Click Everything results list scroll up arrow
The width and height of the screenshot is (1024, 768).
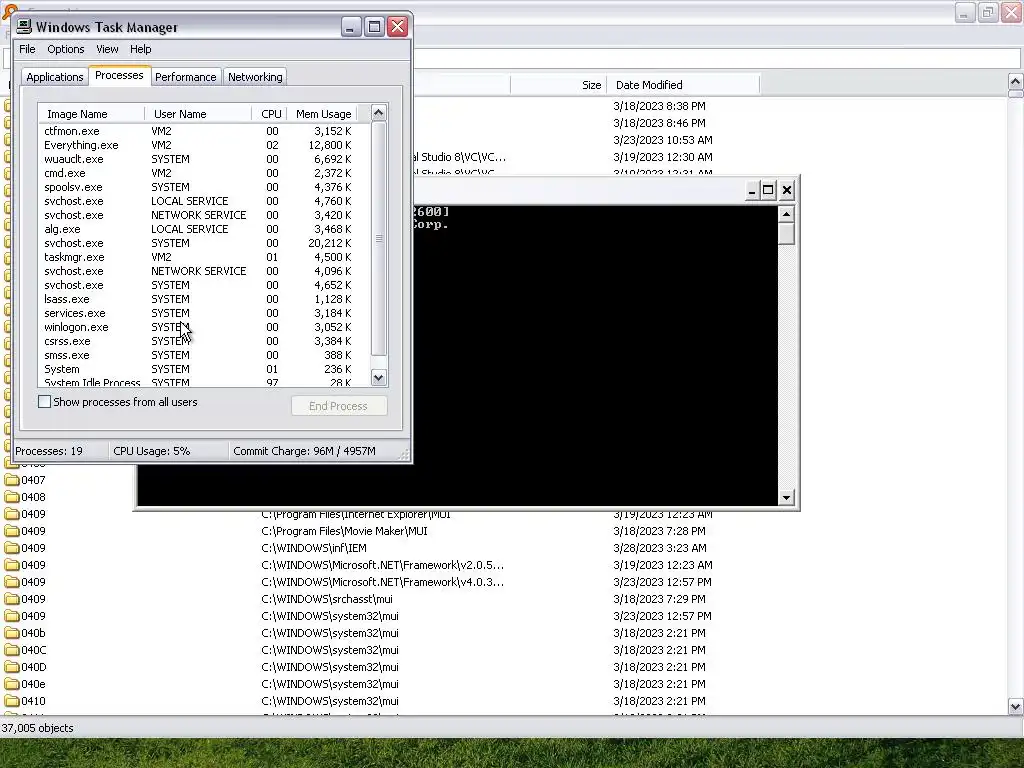[x=1016, y=82]
